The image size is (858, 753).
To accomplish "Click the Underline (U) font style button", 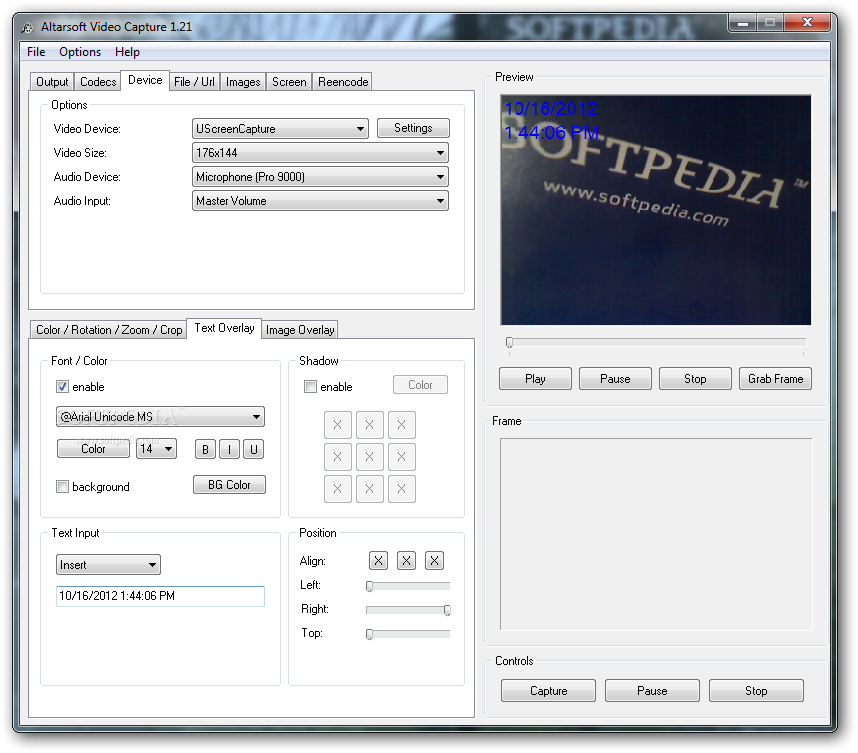I will (253, 449).
